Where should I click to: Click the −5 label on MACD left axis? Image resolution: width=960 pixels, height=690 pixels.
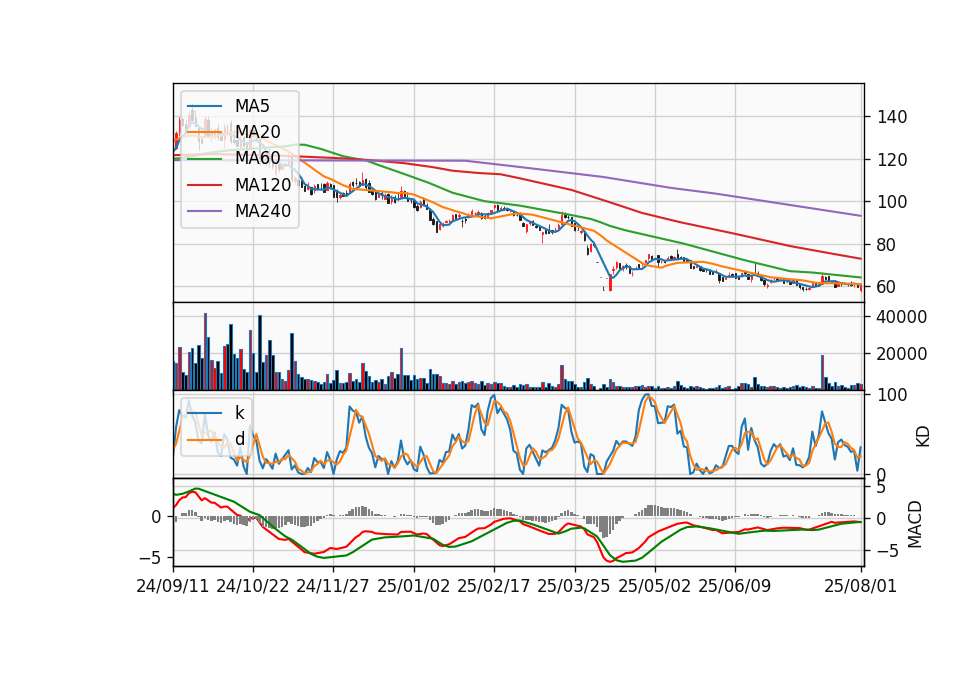pos(150,558)
